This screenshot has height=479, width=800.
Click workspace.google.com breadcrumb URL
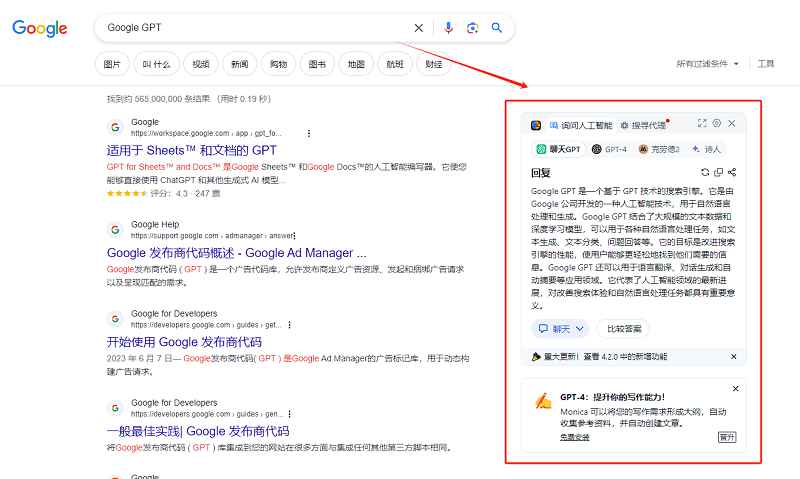click(x=206, y=134)
